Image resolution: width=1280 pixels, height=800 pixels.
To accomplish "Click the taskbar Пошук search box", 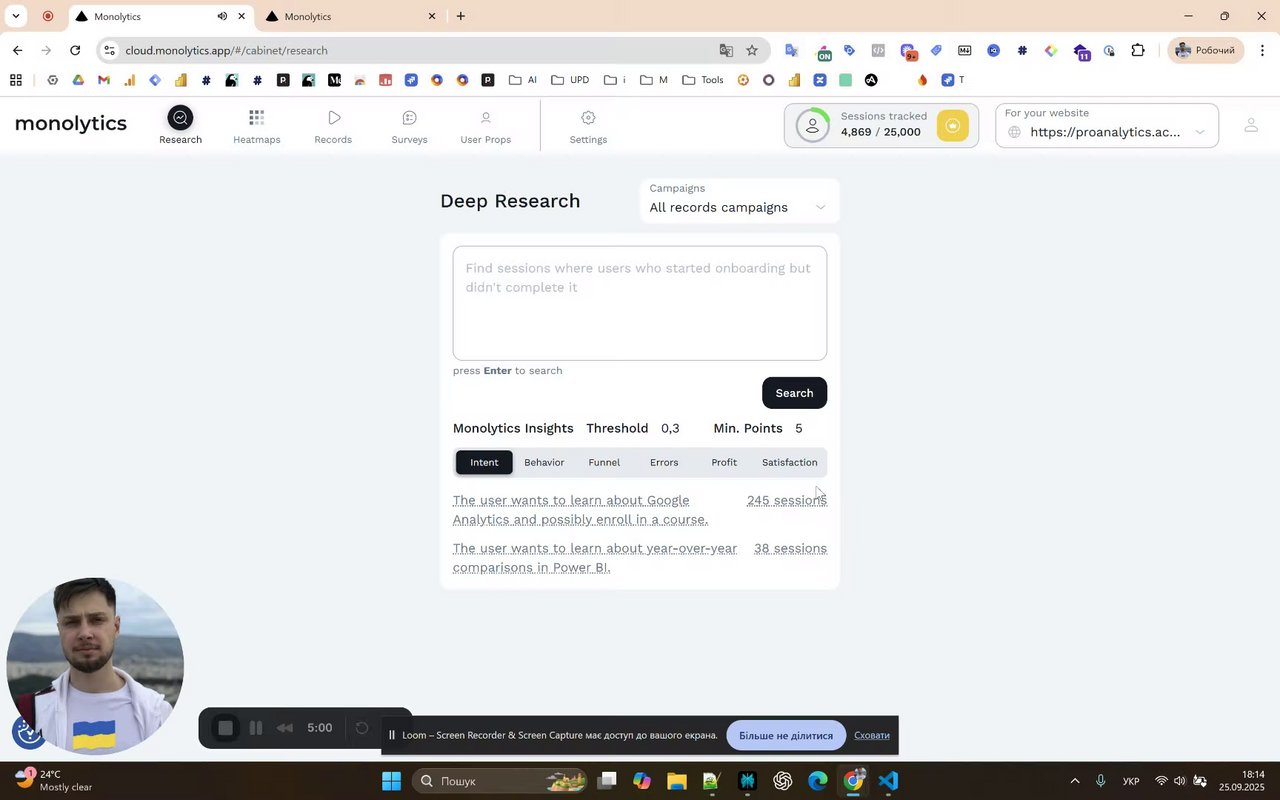I will click(500, 781).
